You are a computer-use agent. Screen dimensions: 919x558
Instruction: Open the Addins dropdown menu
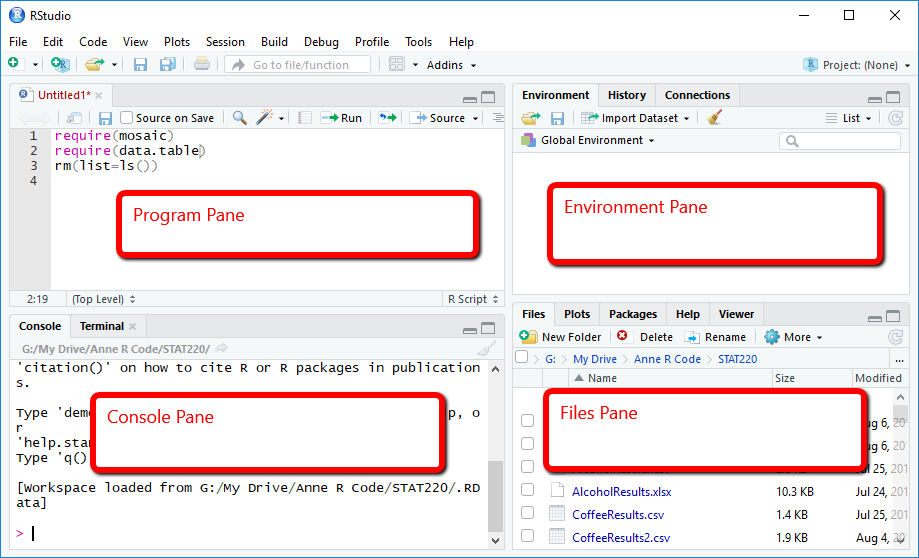tap(452, 65)
